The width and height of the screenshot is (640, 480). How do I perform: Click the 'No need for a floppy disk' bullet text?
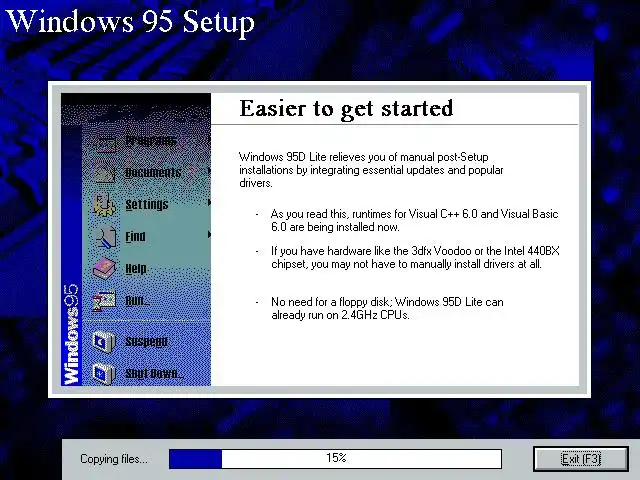click(x=387, y=308)
